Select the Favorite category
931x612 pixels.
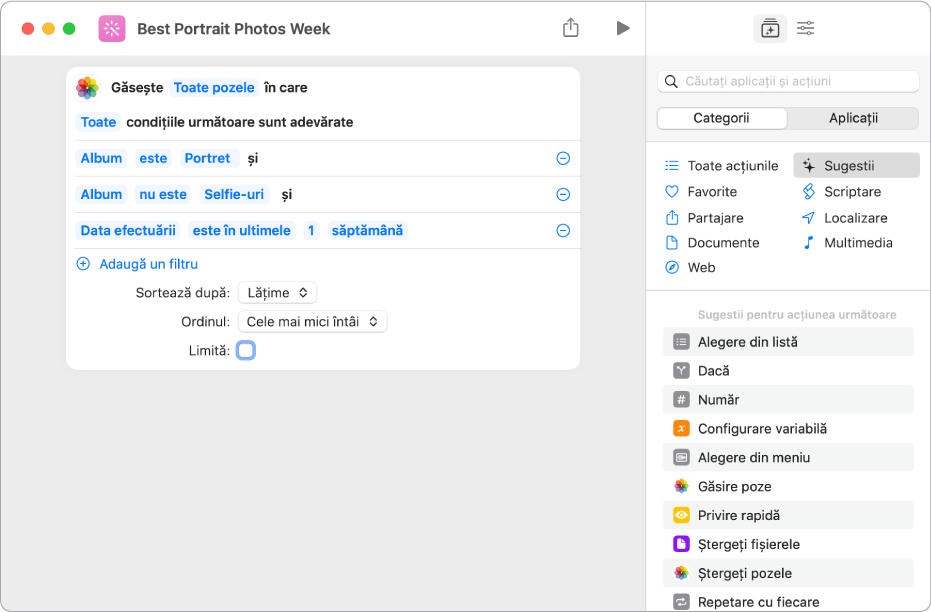(712, 192)
